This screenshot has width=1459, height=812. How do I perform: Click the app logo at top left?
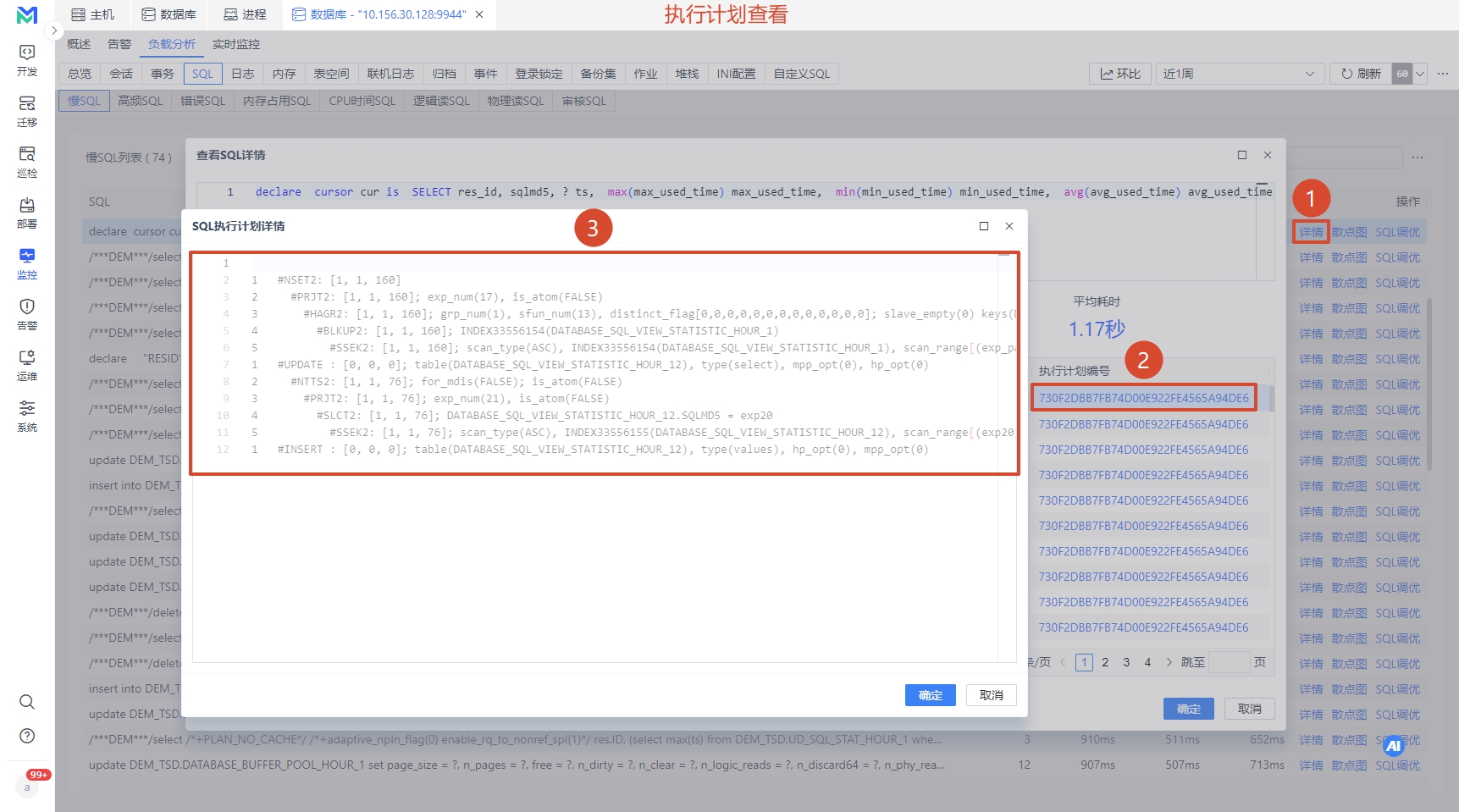(27, 15)
